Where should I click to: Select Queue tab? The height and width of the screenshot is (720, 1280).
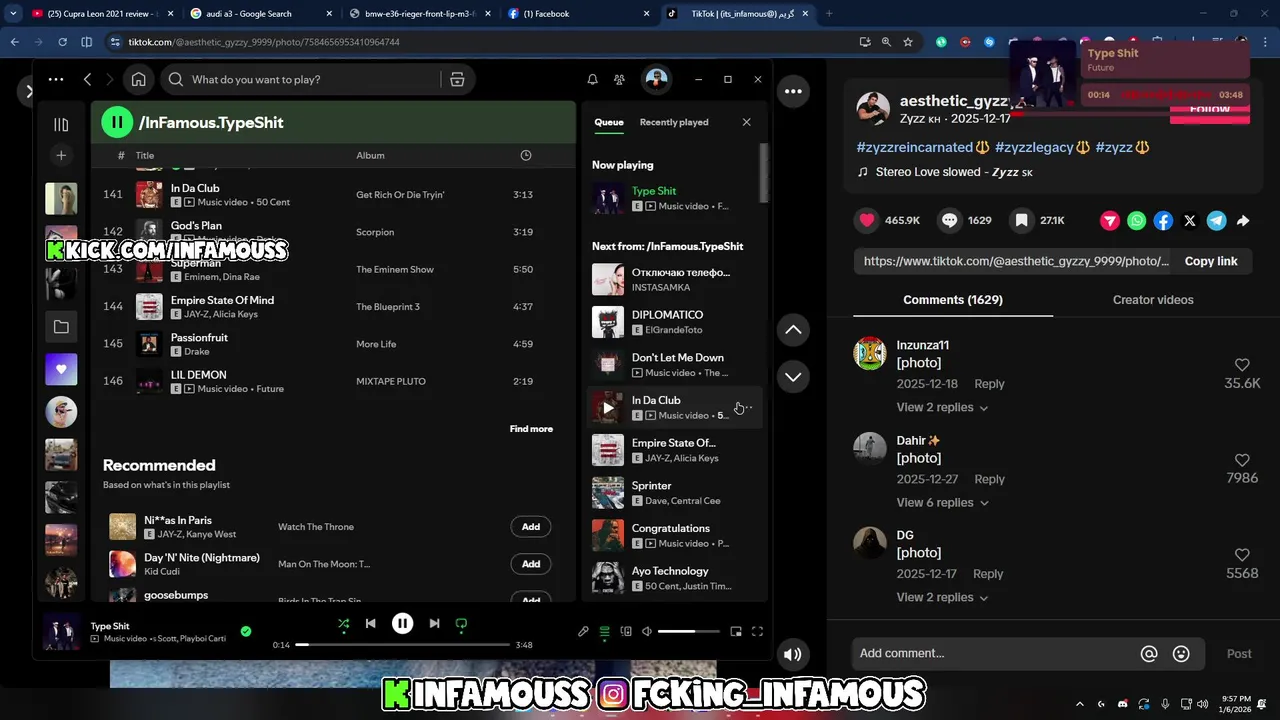pyautogui.click(x=609, y=122)
